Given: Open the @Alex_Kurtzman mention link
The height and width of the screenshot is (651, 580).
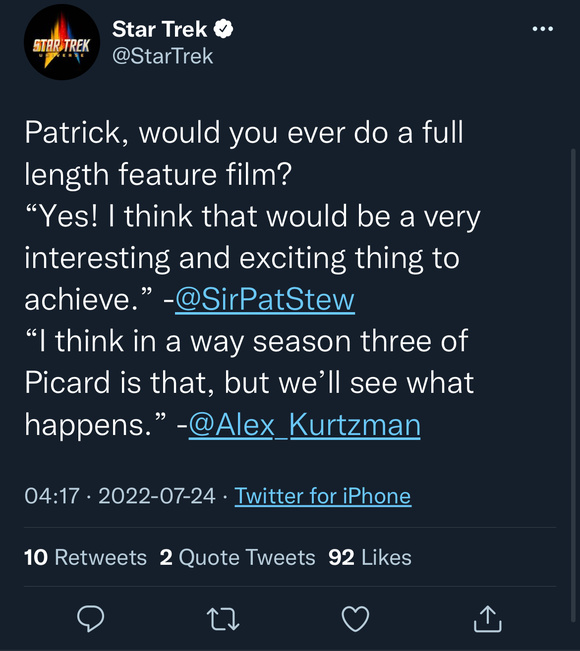Looking at the screenshot, I should [304, 425].
